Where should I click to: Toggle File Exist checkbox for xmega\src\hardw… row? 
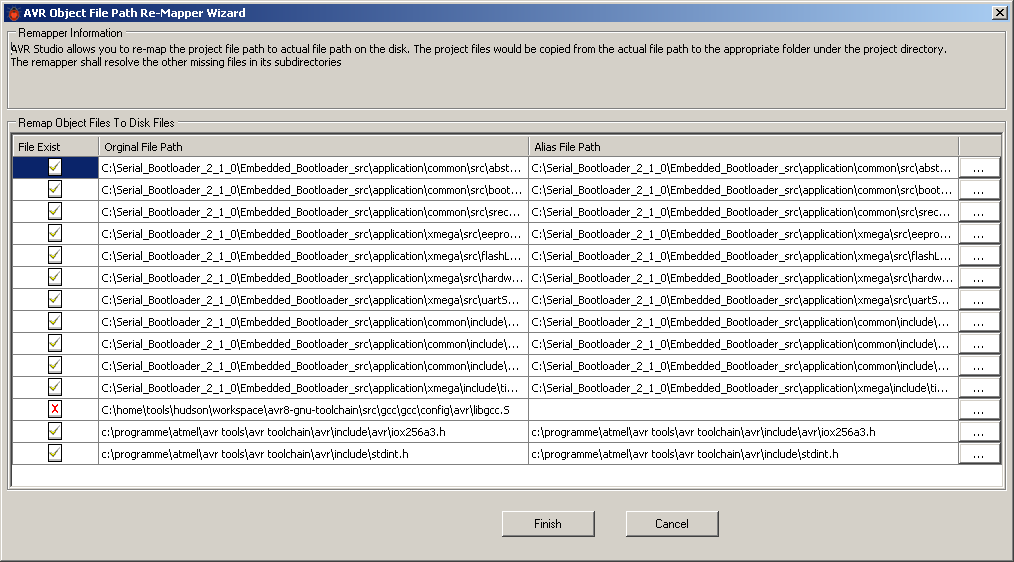(x=55, y=277)
